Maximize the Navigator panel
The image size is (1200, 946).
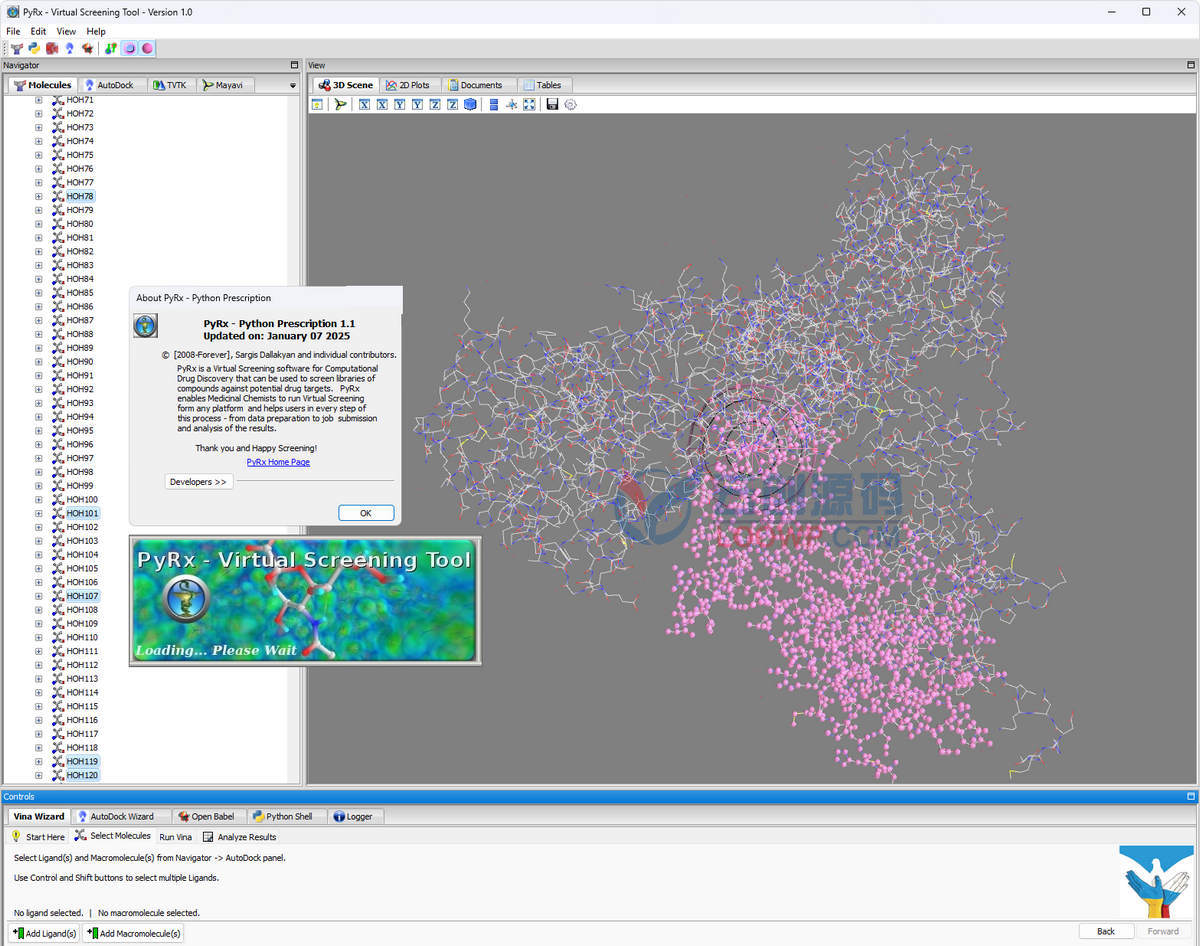pyautogui.click(x=294, y=65)
